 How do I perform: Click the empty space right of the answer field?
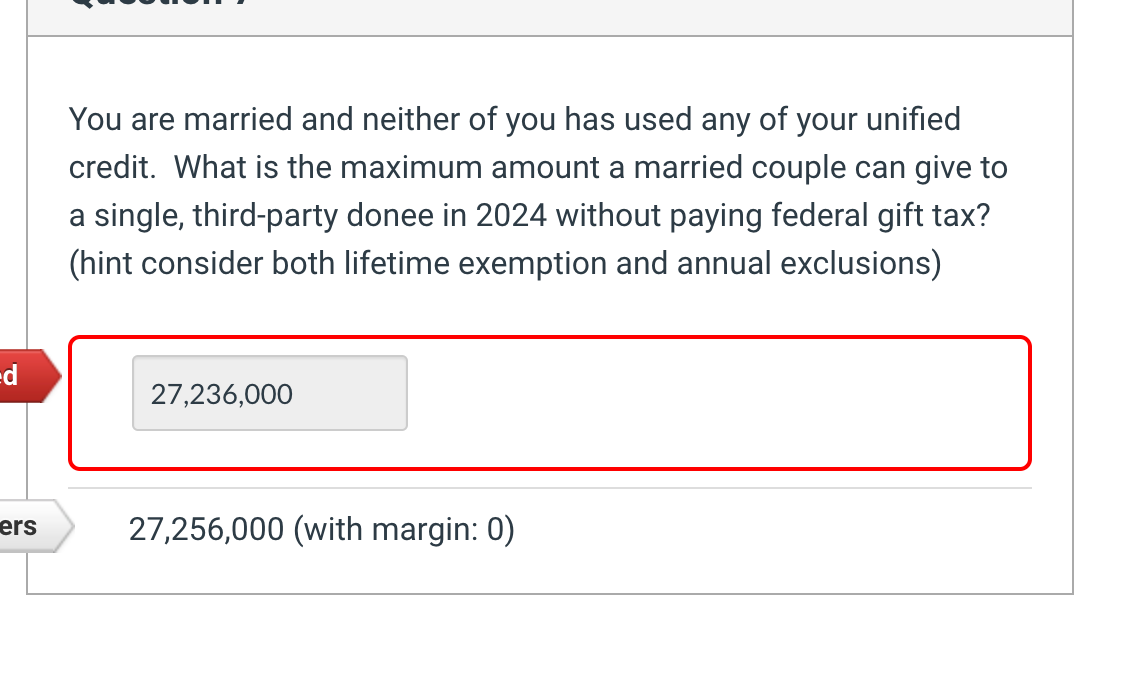pyautogui.click(x=700, y=393)
